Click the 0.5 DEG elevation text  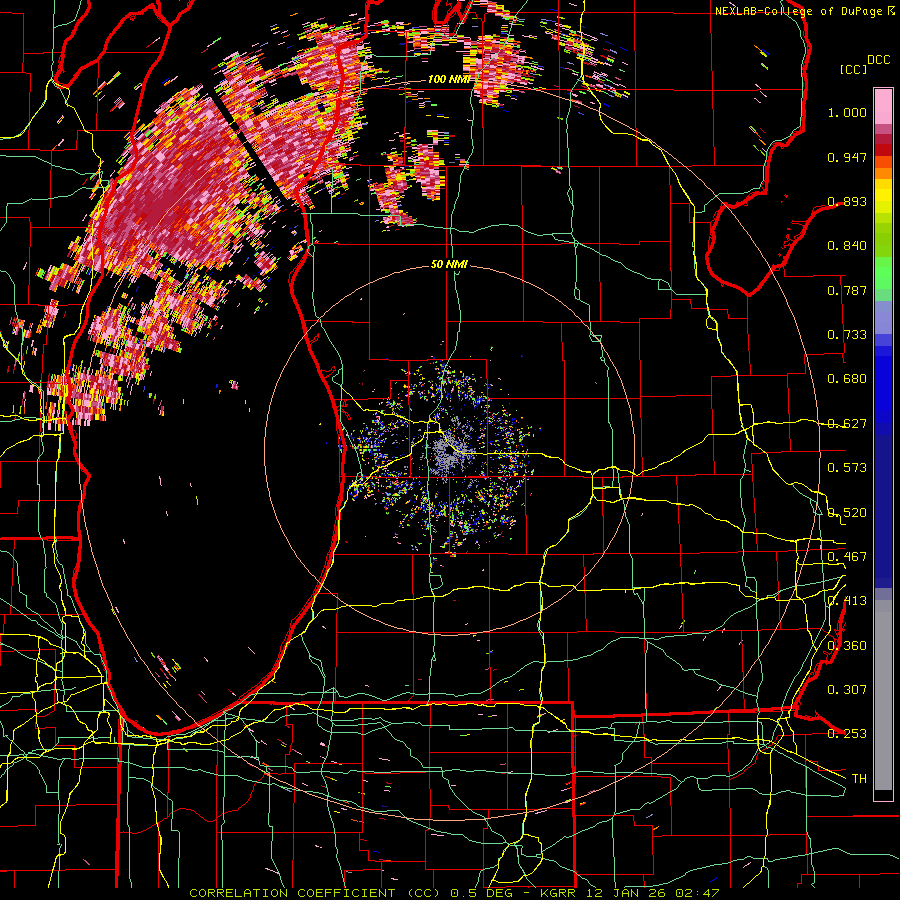coord(481,893)
